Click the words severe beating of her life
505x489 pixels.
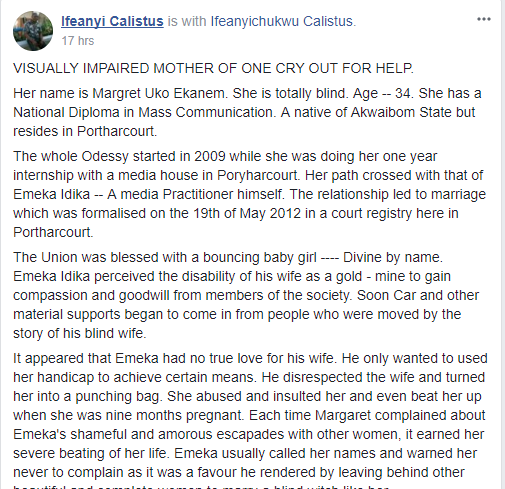click(x=89, y=454)
